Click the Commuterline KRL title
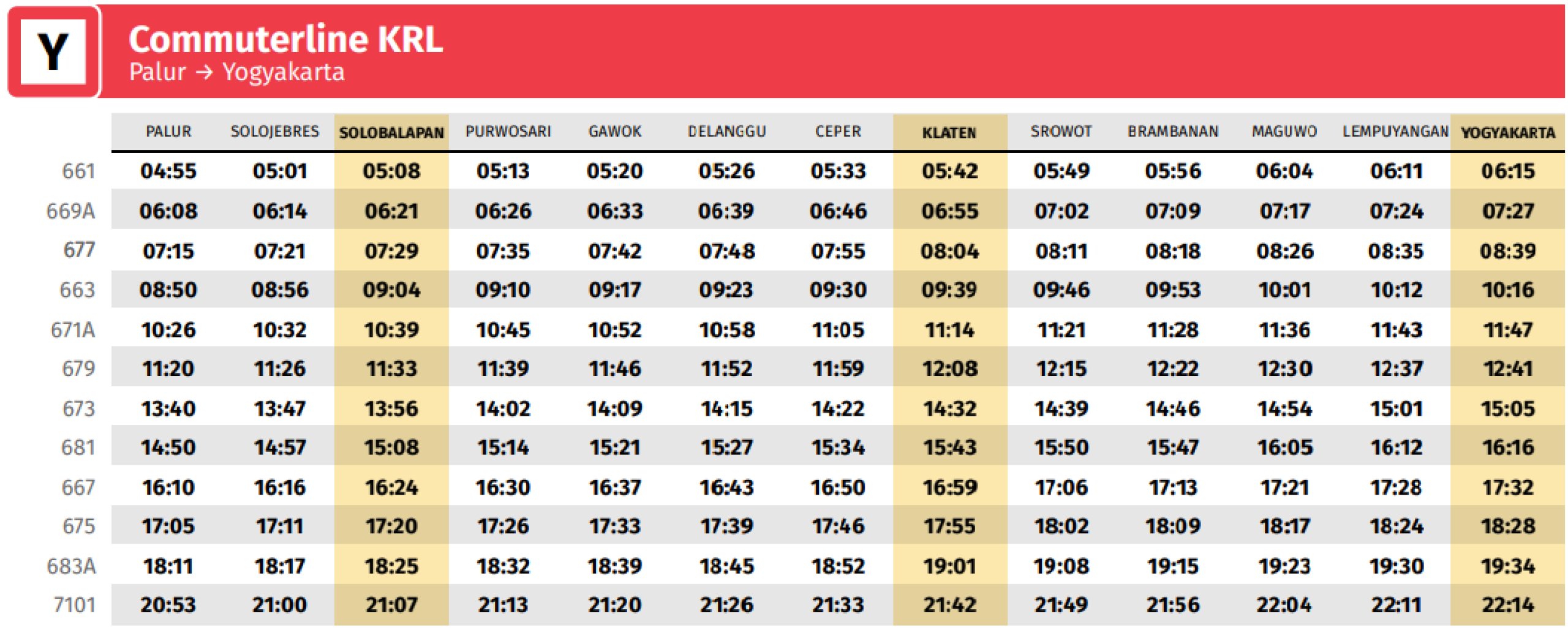The height and width of the screenshot is (630, 1568). tap(285, 40)
